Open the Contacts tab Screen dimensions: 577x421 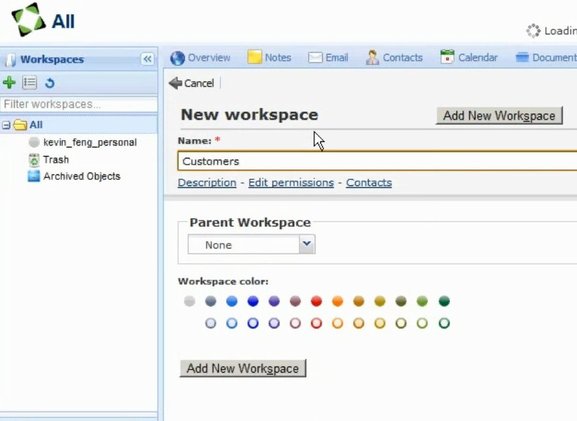coord(394,57)
